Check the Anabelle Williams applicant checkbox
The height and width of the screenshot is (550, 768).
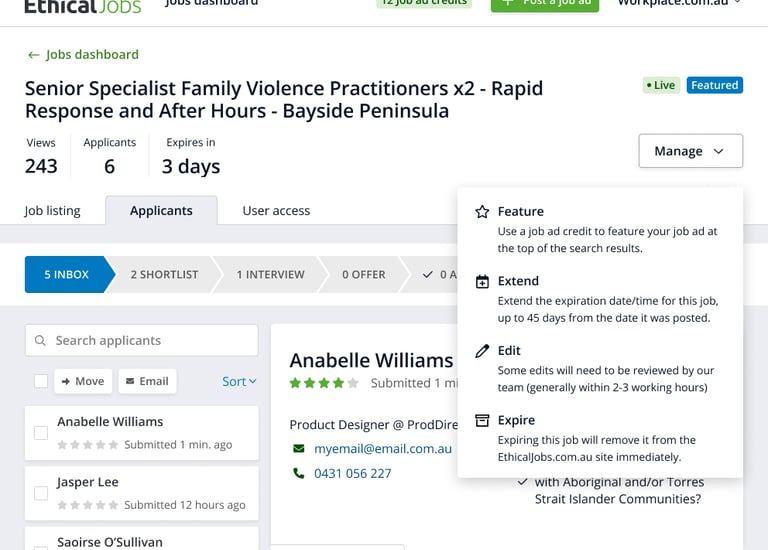(41, 433)
